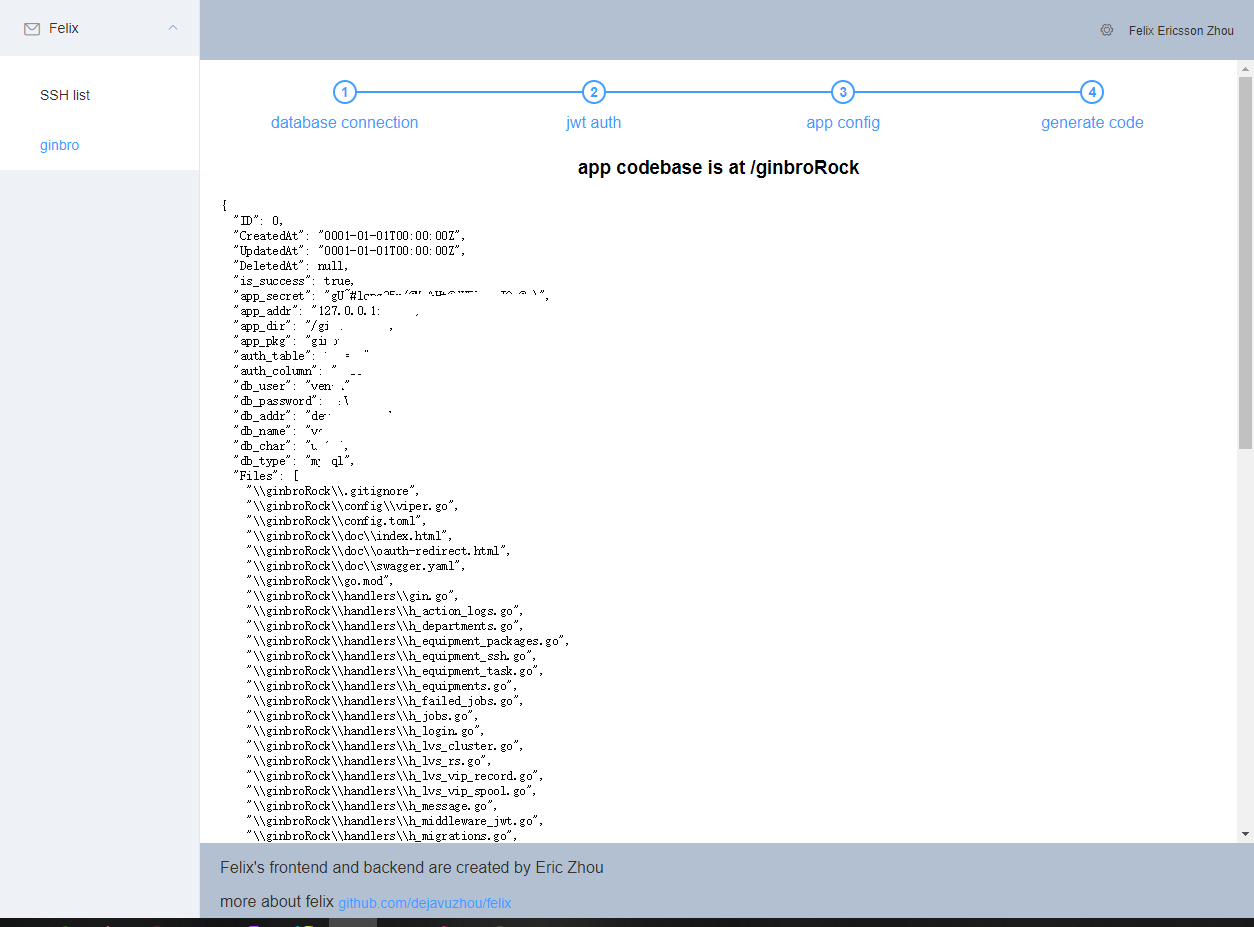Click the step 2 circle icon

tap(594, 92)
